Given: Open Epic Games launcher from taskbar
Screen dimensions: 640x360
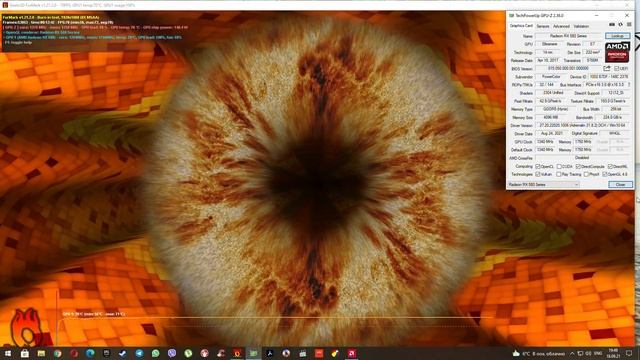Looking at the screenshot, I should point(107,353).
